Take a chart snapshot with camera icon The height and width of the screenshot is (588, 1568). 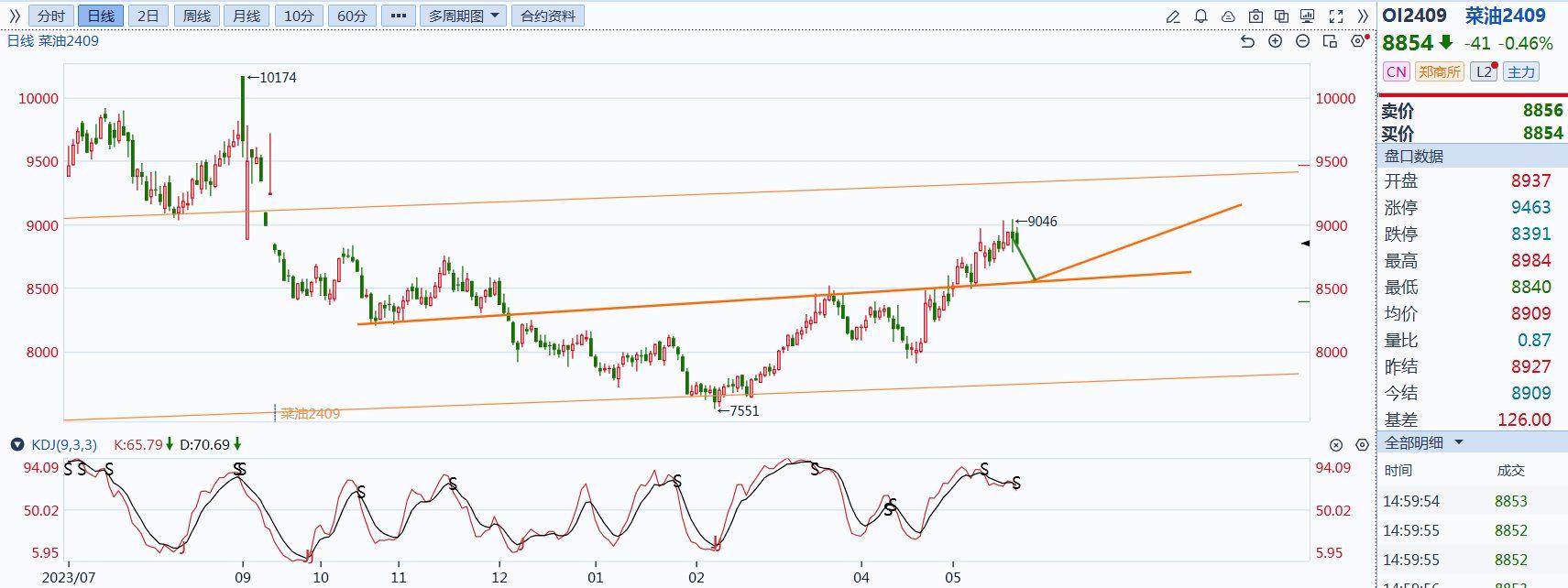[1255, 16]
